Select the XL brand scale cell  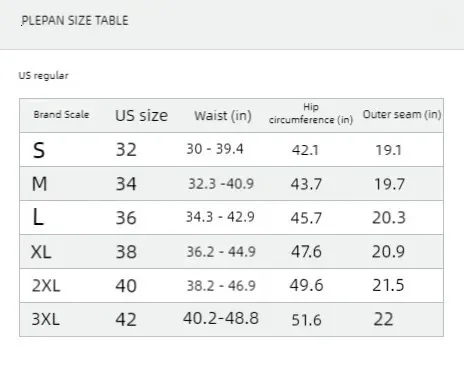coord(41,252)
